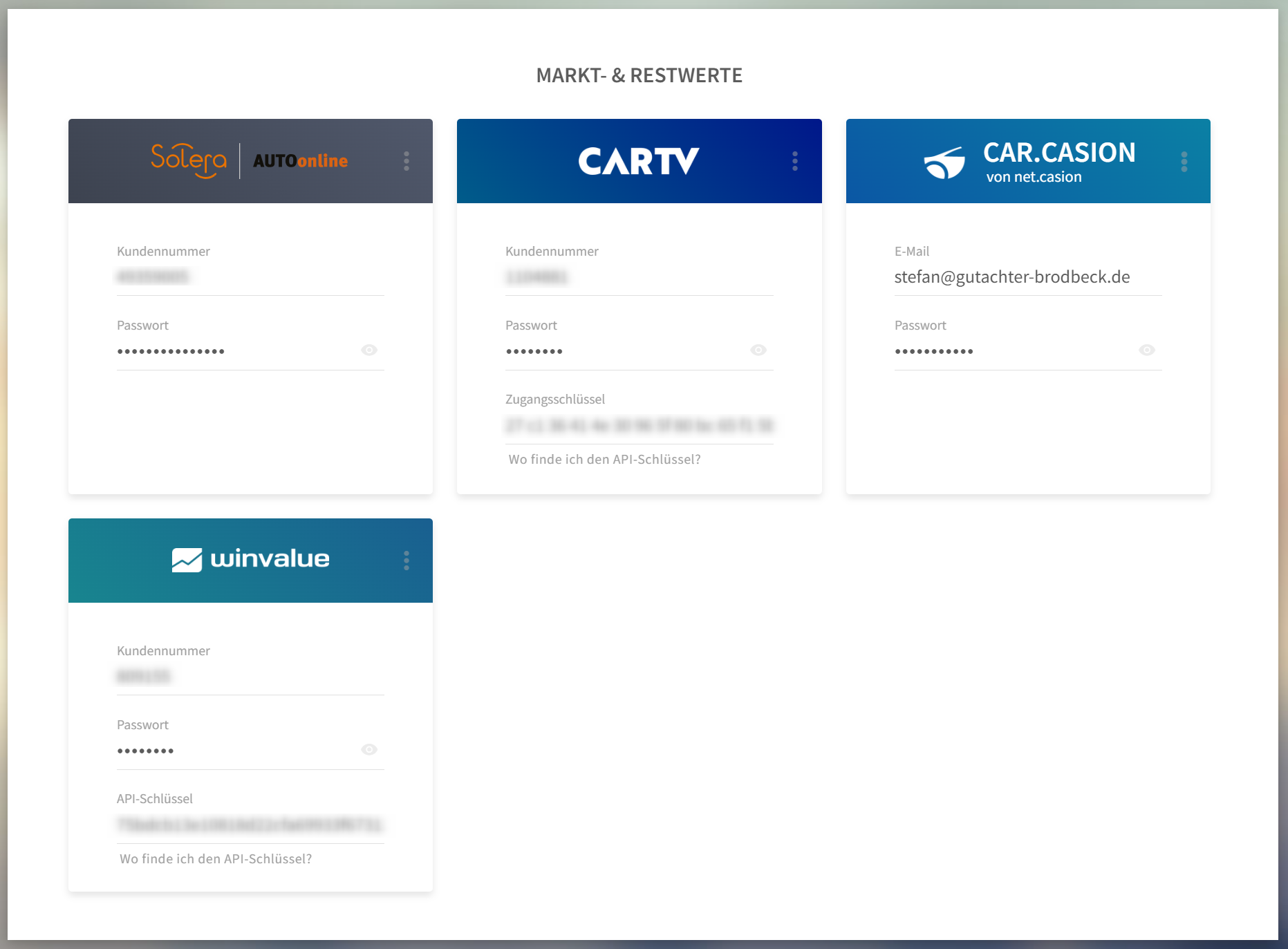Open the CARTV card three-dot menu
The image size is (1288, 949).
[x=795, y=161]
